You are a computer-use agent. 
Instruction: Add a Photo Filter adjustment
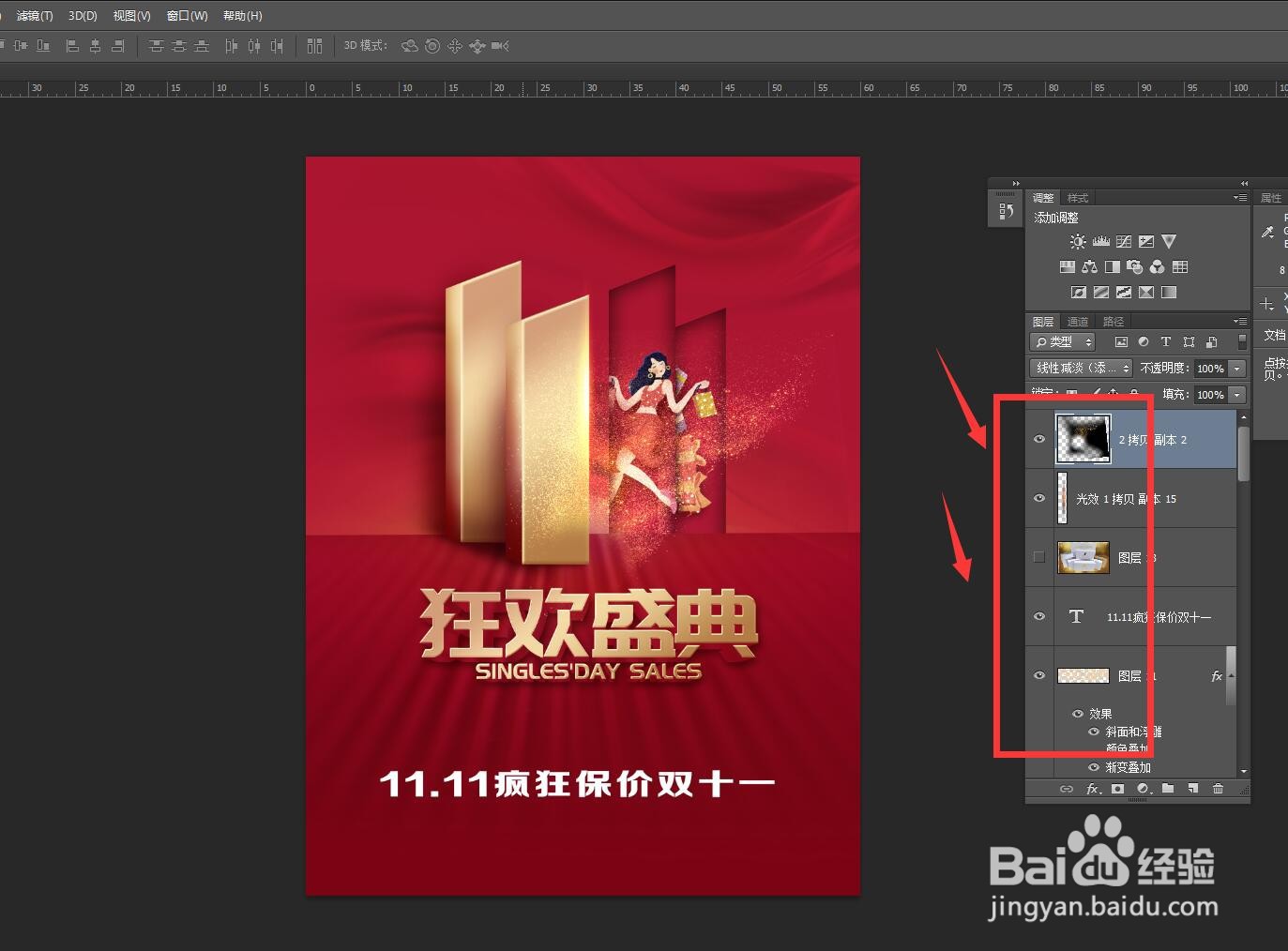pyautogui.click(x=1135, y=267)
